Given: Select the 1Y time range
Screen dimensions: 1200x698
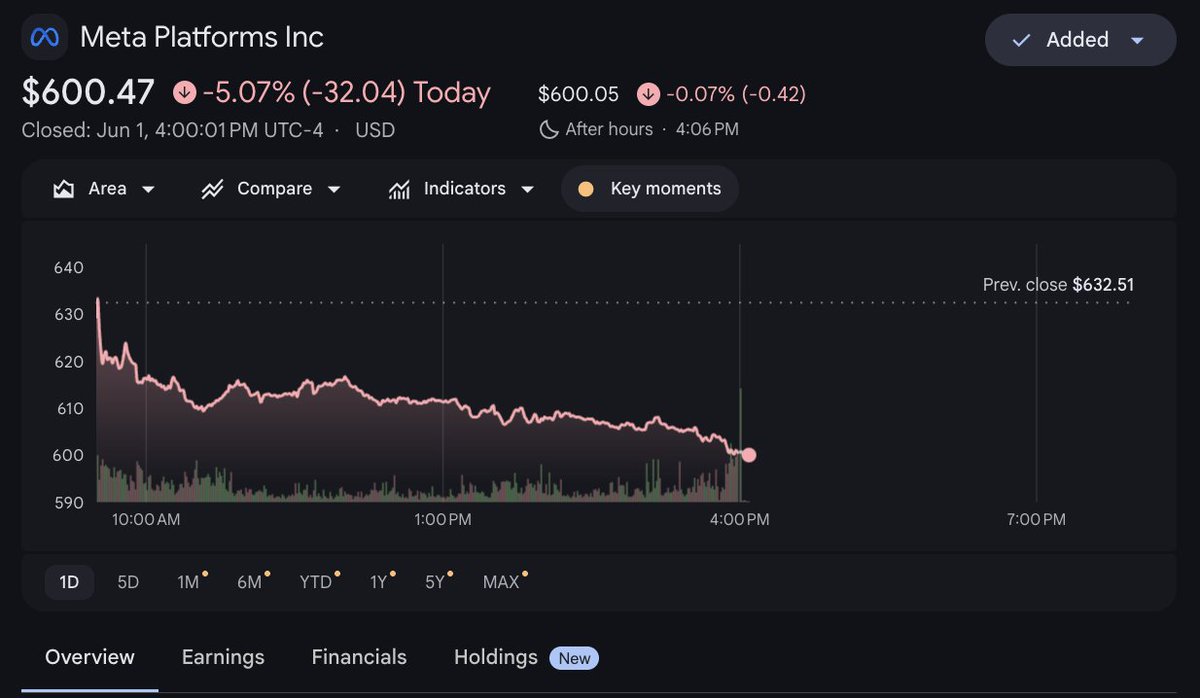Looking at the screenshot, I should click(x=379, y=582).
